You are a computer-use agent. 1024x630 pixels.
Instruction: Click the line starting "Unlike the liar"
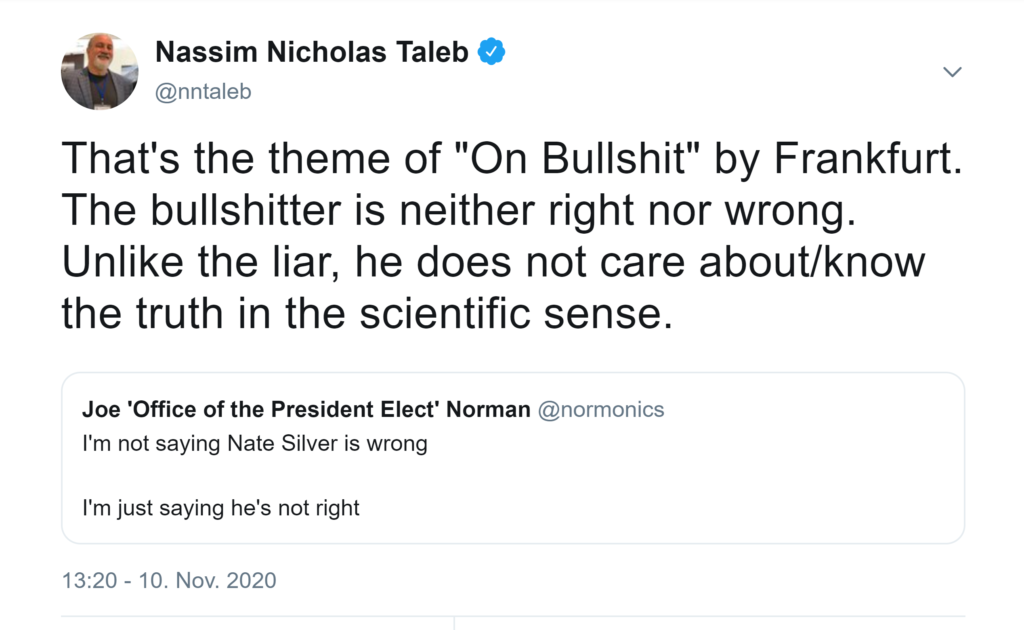(493, 262)
